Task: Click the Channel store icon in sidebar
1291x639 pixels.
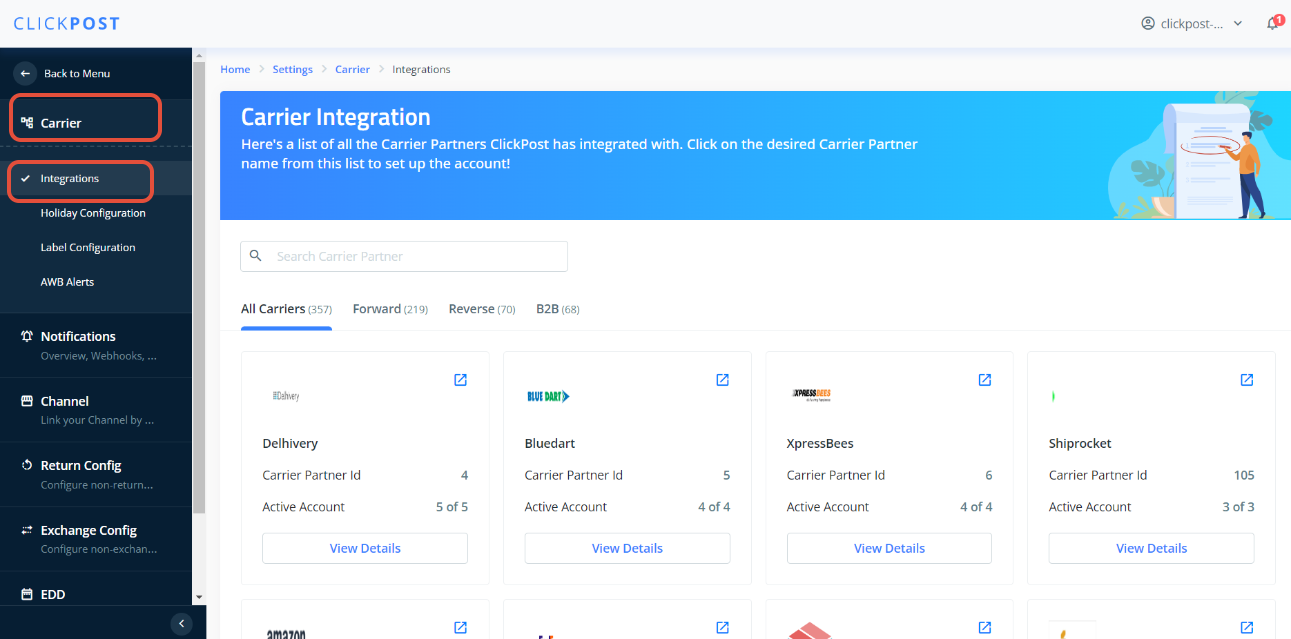Action: tap(27, 401)
